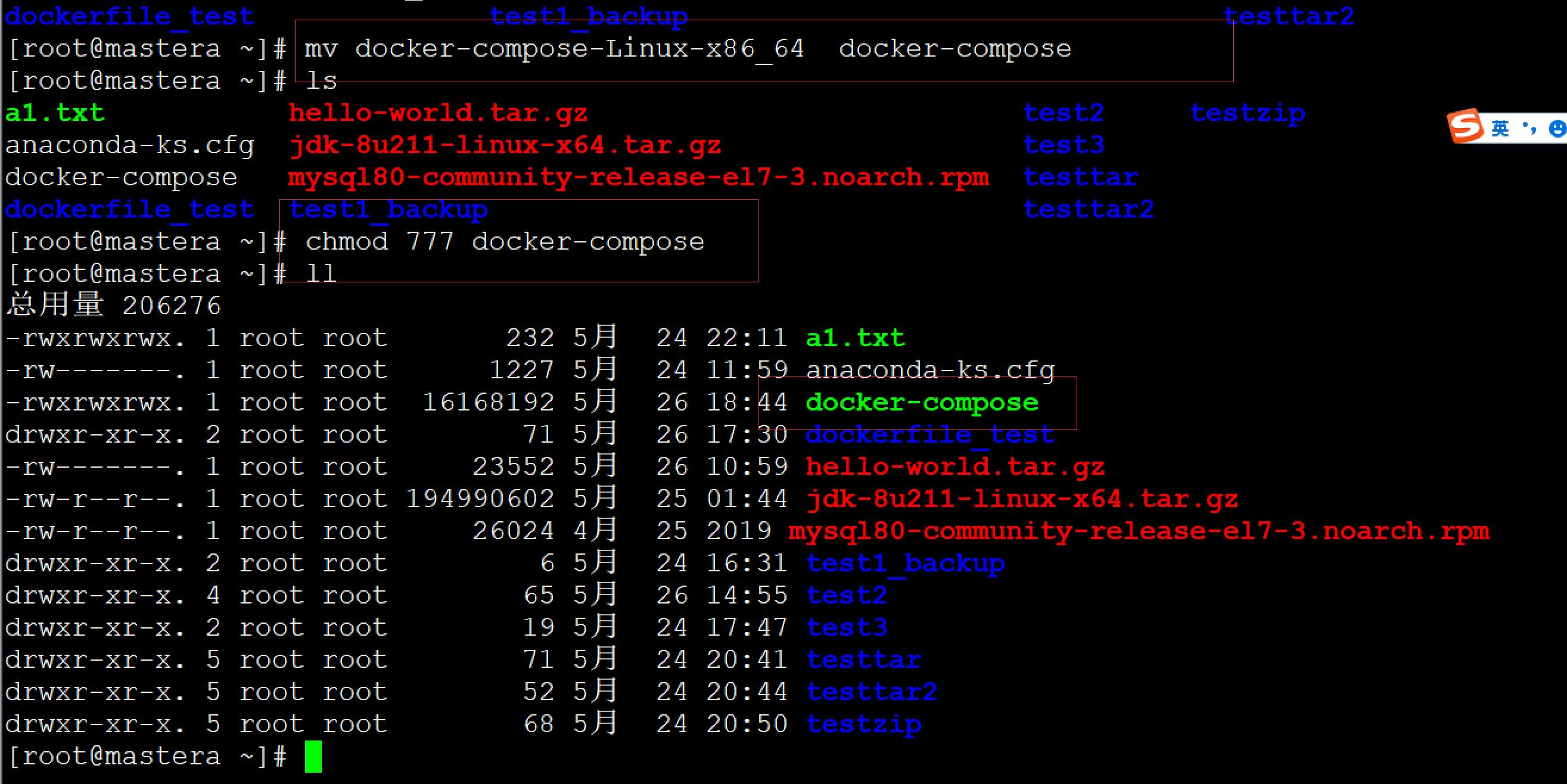Image resolution: width=1567 pixels, height=784 pixels.
Task: Select hello-world.tar.gz in the ll listing
Action: click(x=955, y=468)
